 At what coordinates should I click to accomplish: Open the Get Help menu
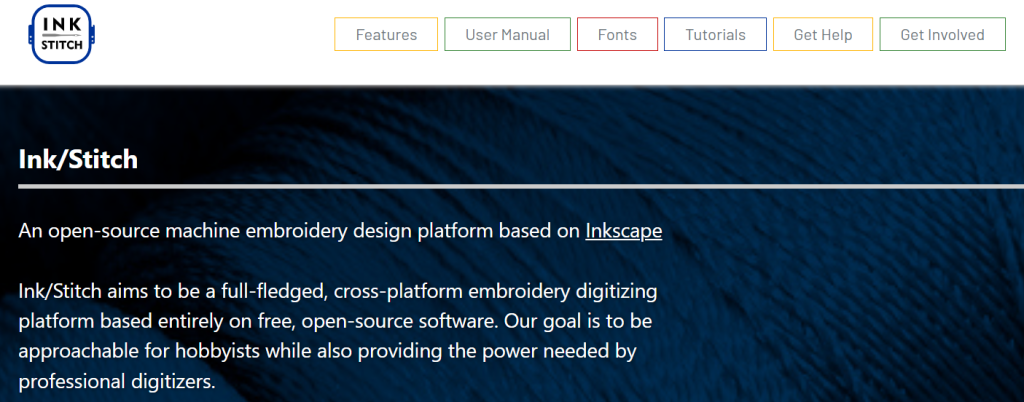click(823, 35)
